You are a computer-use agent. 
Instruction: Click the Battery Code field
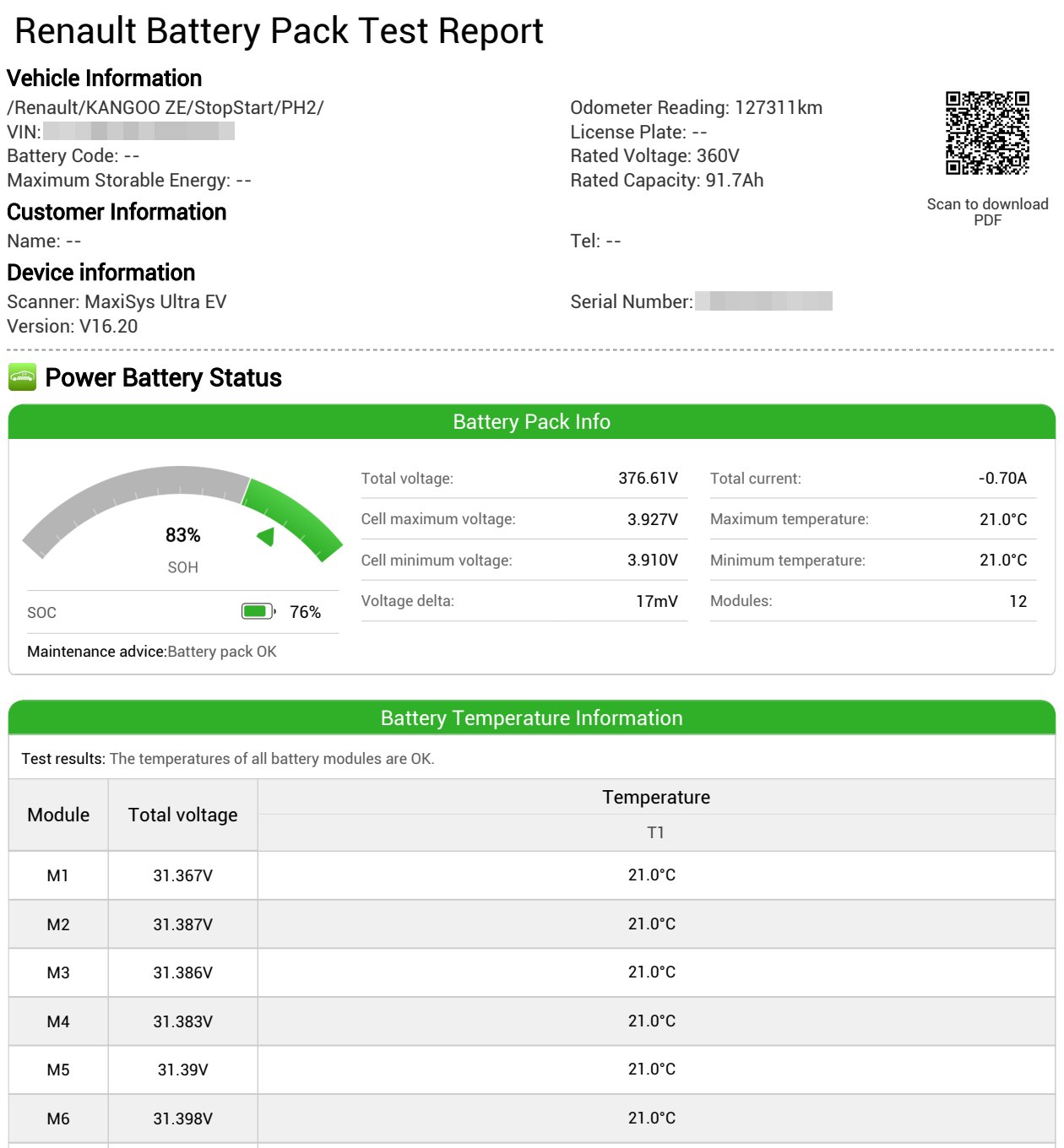pyautogui.click(x=73, y=155)
